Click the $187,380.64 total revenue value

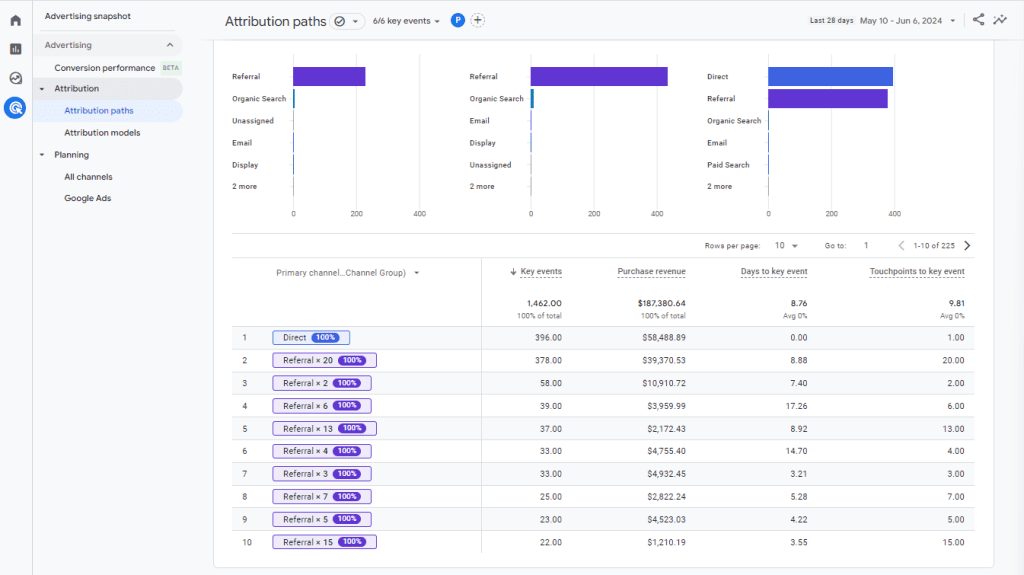(662, 304)
